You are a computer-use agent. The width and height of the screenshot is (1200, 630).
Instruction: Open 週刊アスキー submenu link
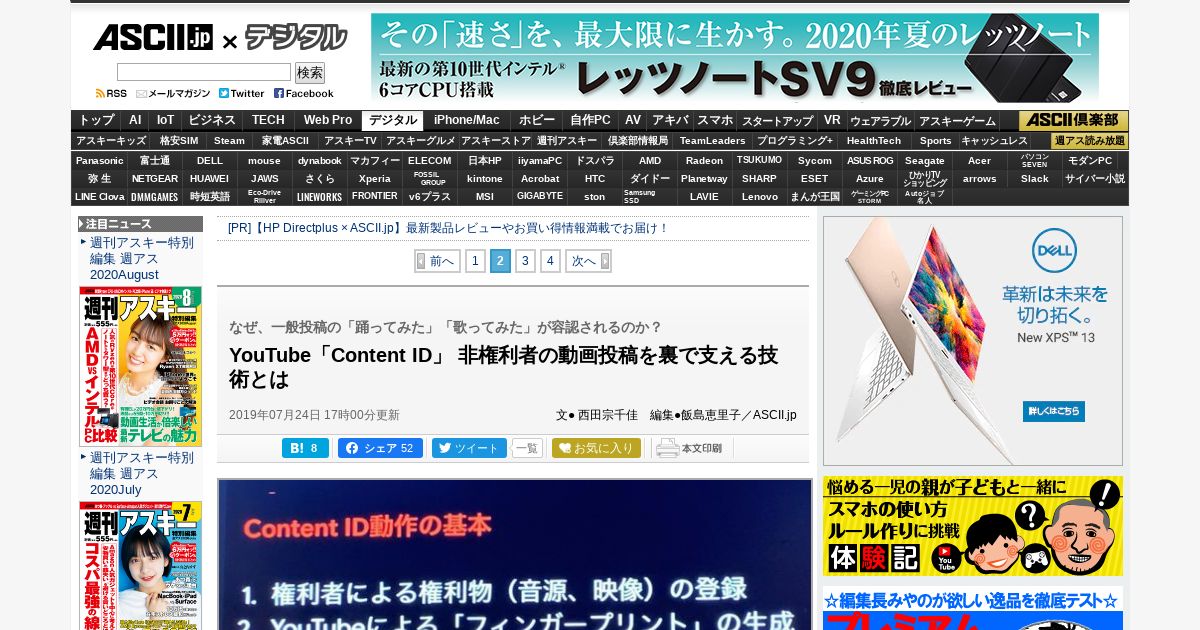pyautogui.click(x=567, y=141)
